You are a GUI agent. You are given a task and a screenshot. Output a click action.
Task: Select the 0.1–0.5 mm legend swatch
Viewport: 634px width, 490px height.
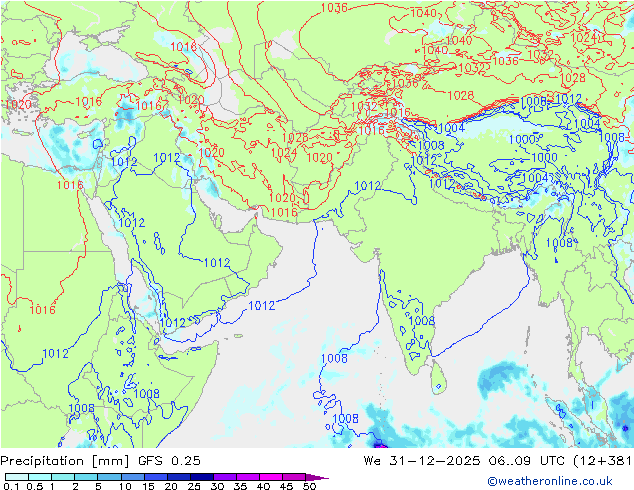(x=17, y=477)
